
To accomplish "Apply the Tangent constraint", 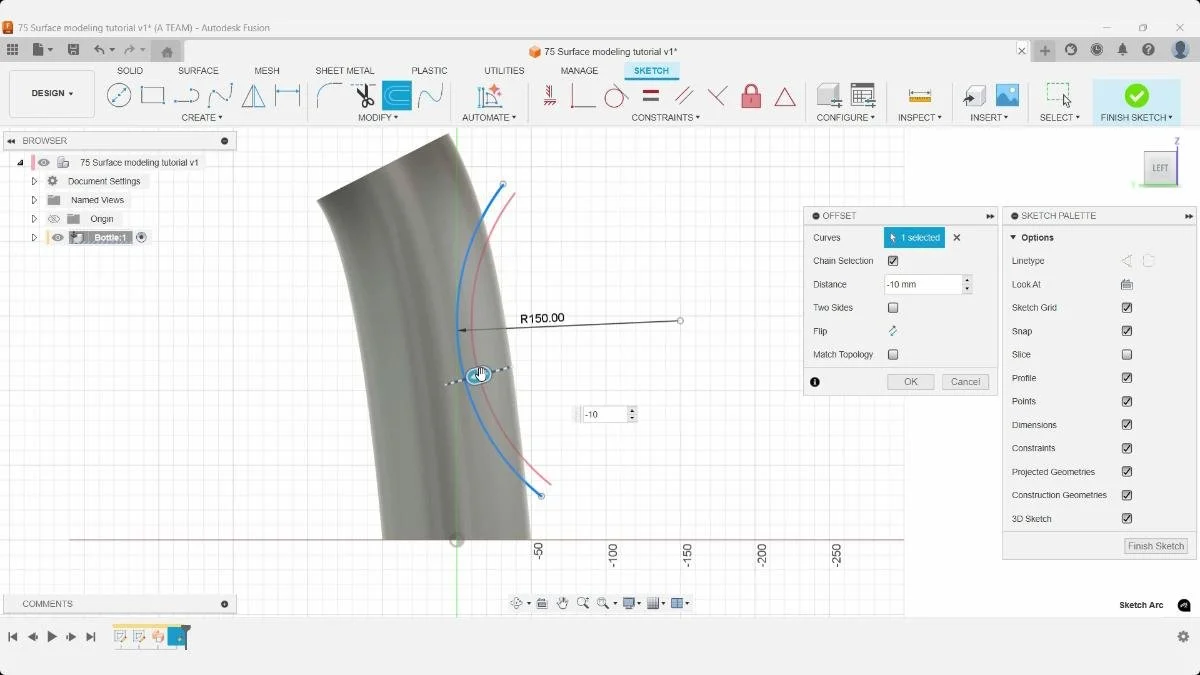I will (616, 96).
